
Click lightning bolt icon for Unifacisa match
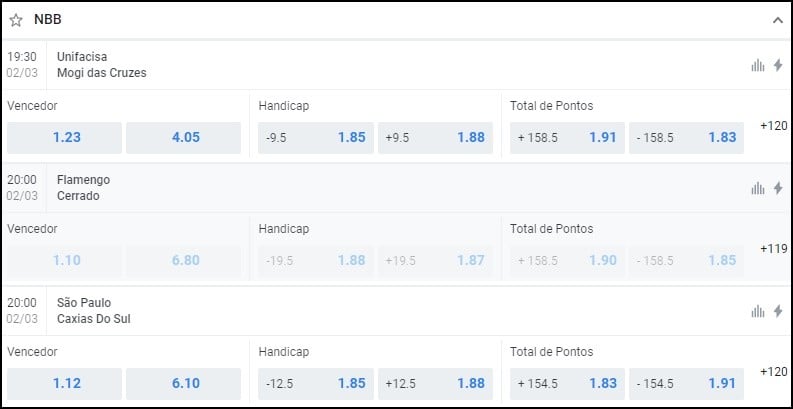pos(778,65)
